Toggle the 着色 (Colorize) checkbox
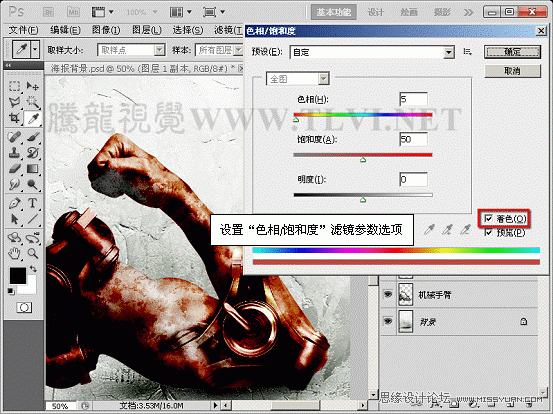Image resolution: width=553 pixels, height=414 pixels. [488, 219]
